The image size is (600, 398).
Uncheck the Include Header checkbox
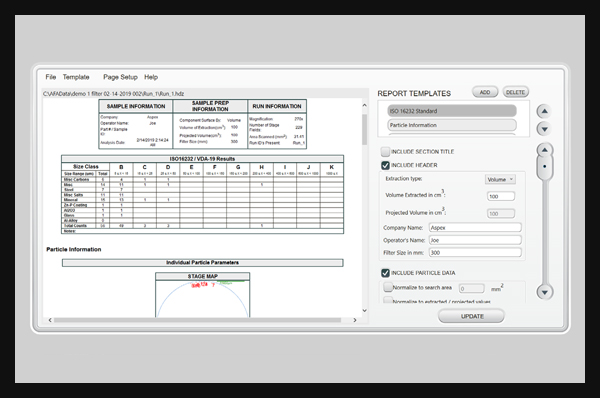[385, 165]
